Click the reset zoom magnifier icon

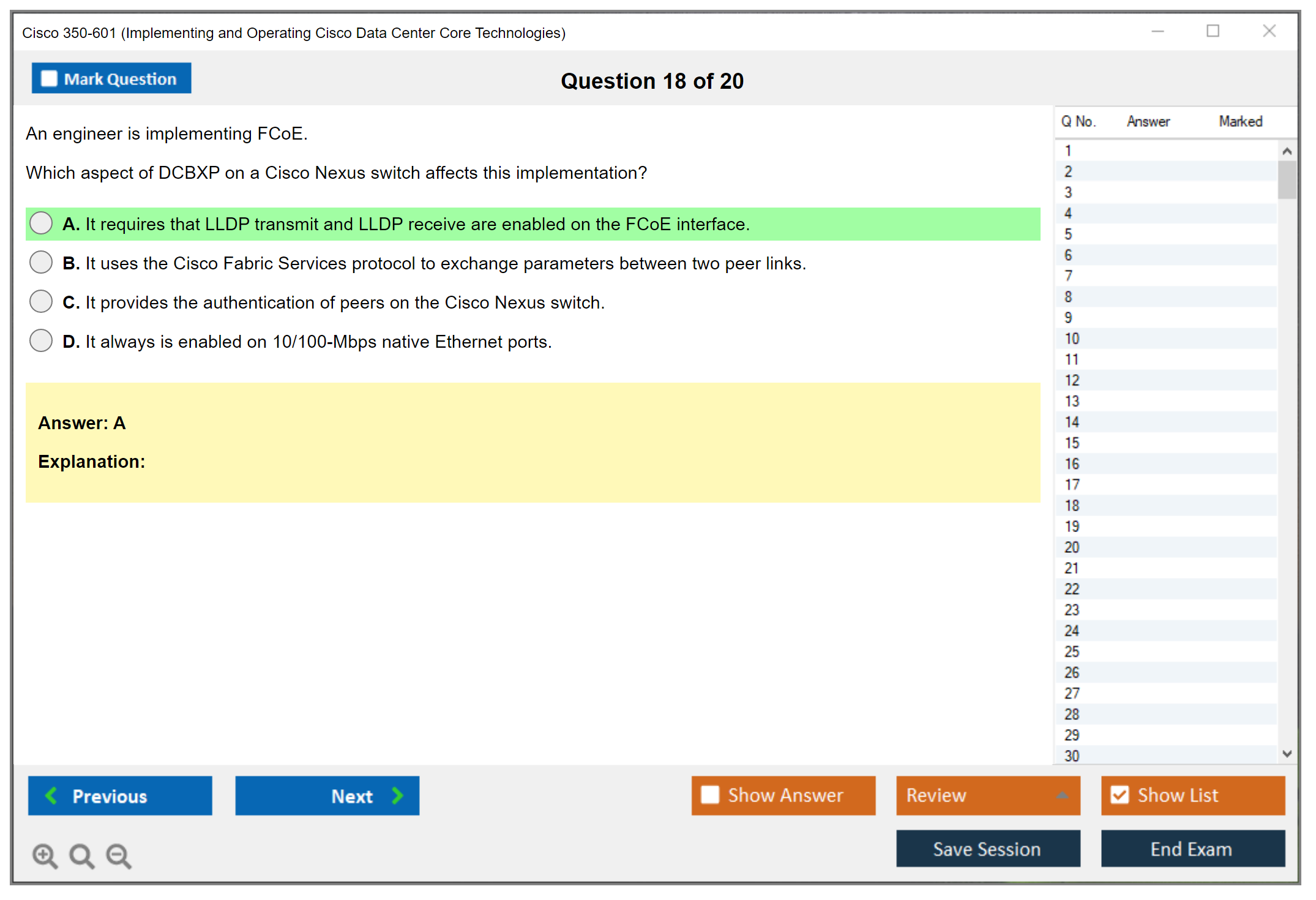click(81, 855)
